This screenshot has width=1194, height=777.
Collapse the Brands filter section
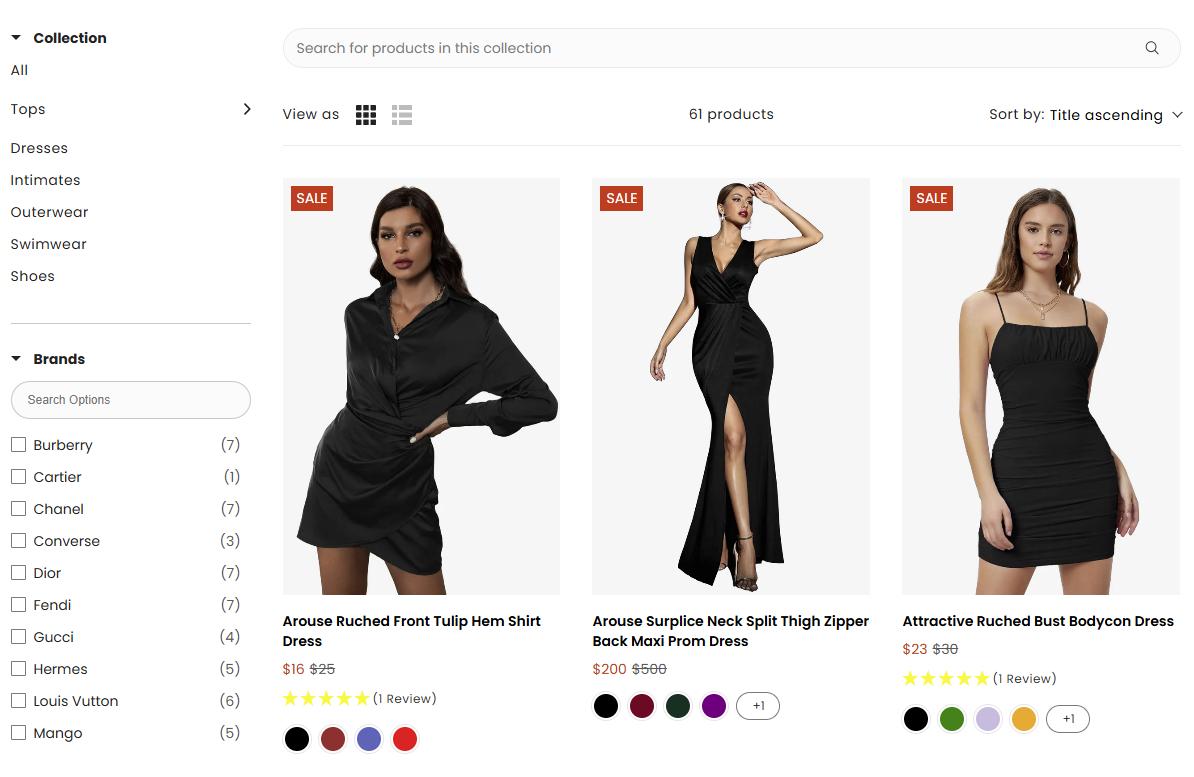tap(15, 358)
